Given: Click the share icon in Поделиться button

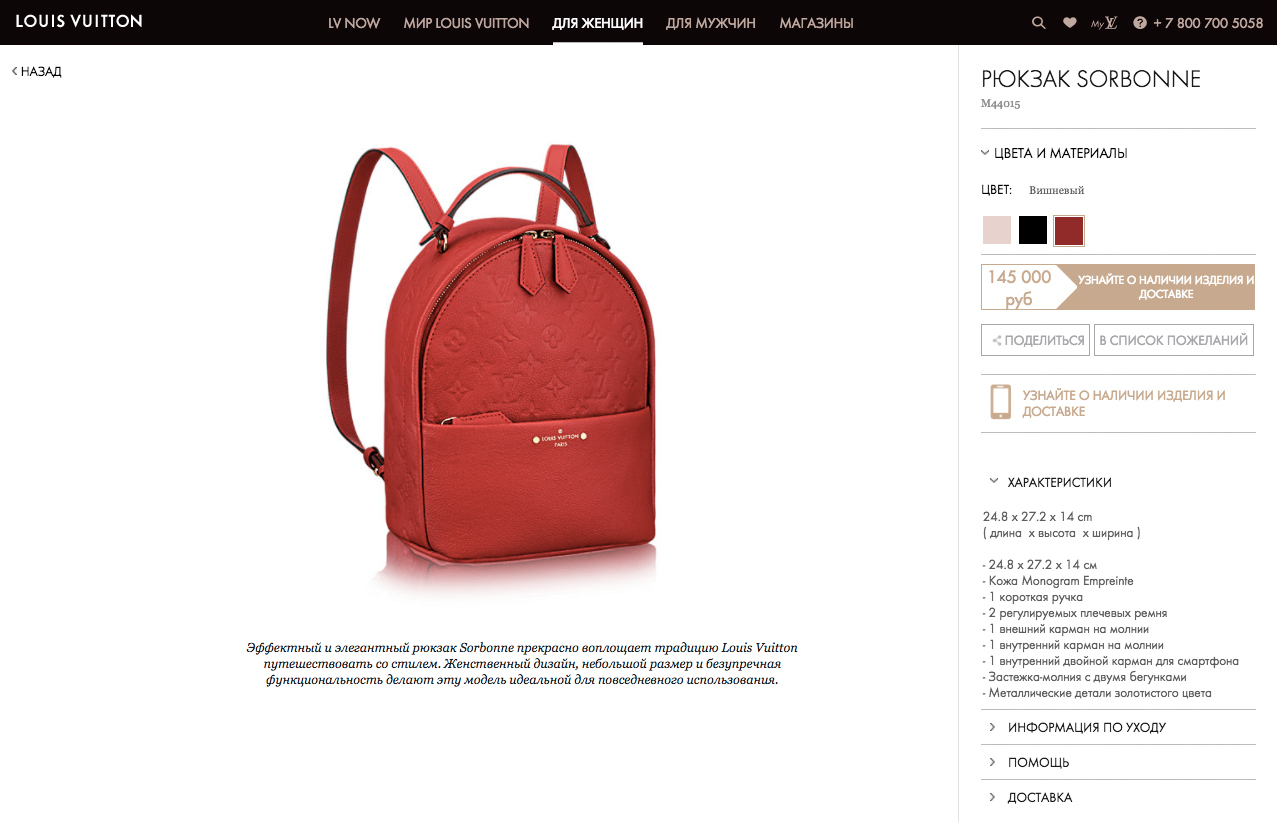Looking at the screenshot, I should [x=996, y=341].
